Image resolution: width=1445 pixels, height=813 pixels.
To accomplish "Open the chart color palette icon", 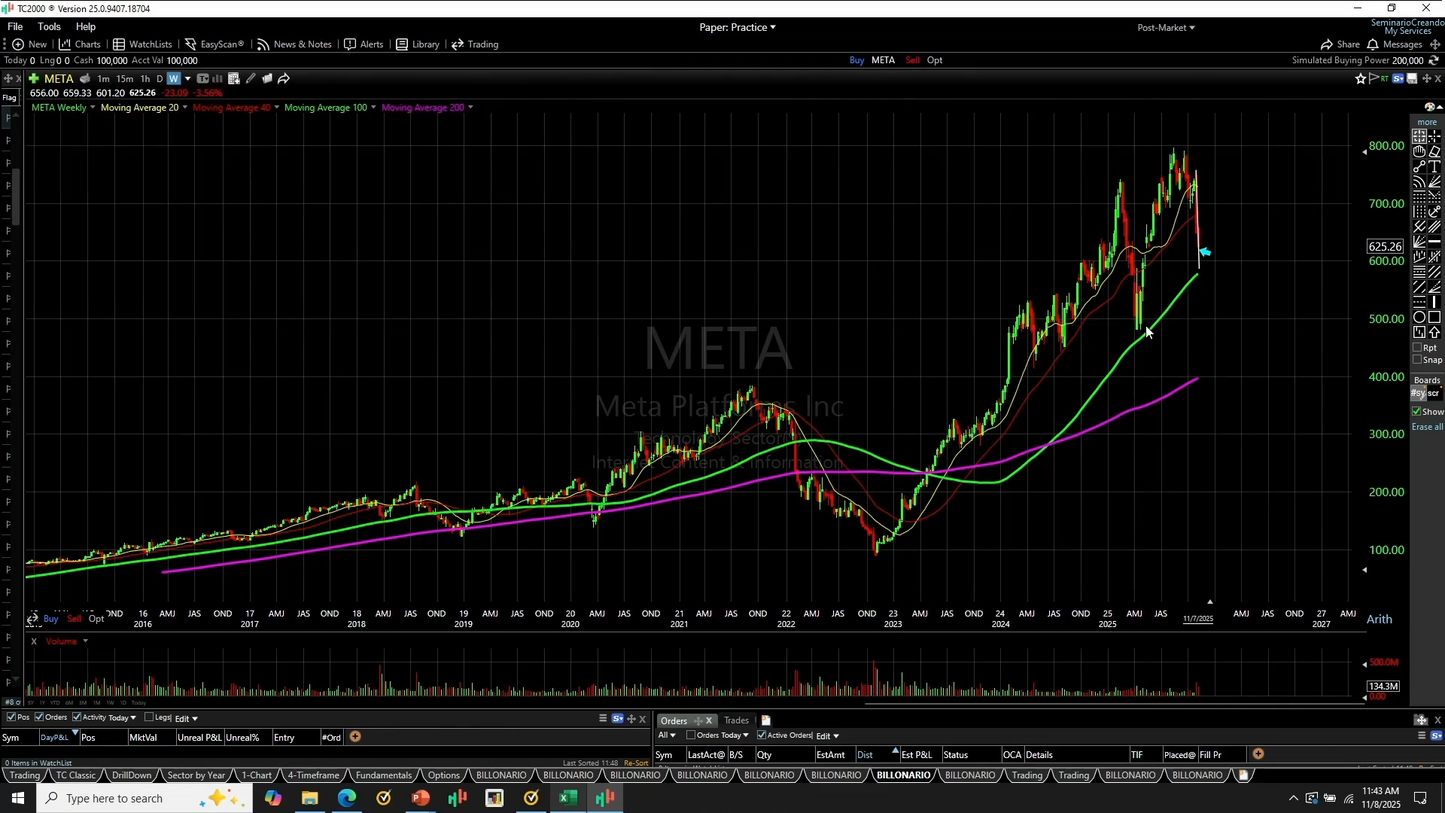I will point(1429,107).
